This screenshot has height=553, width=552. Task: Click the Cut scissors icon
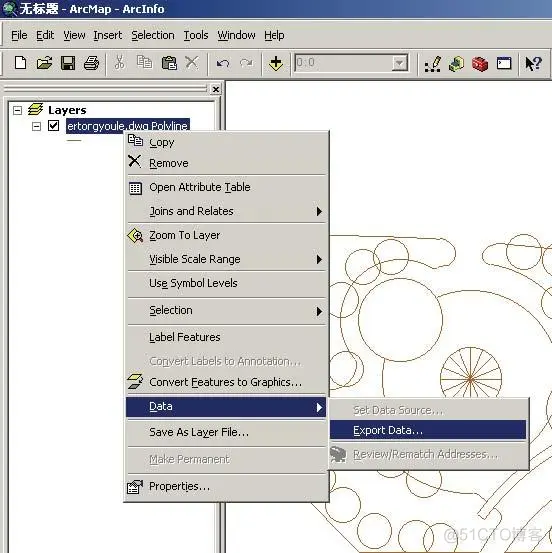coord(120,63)
